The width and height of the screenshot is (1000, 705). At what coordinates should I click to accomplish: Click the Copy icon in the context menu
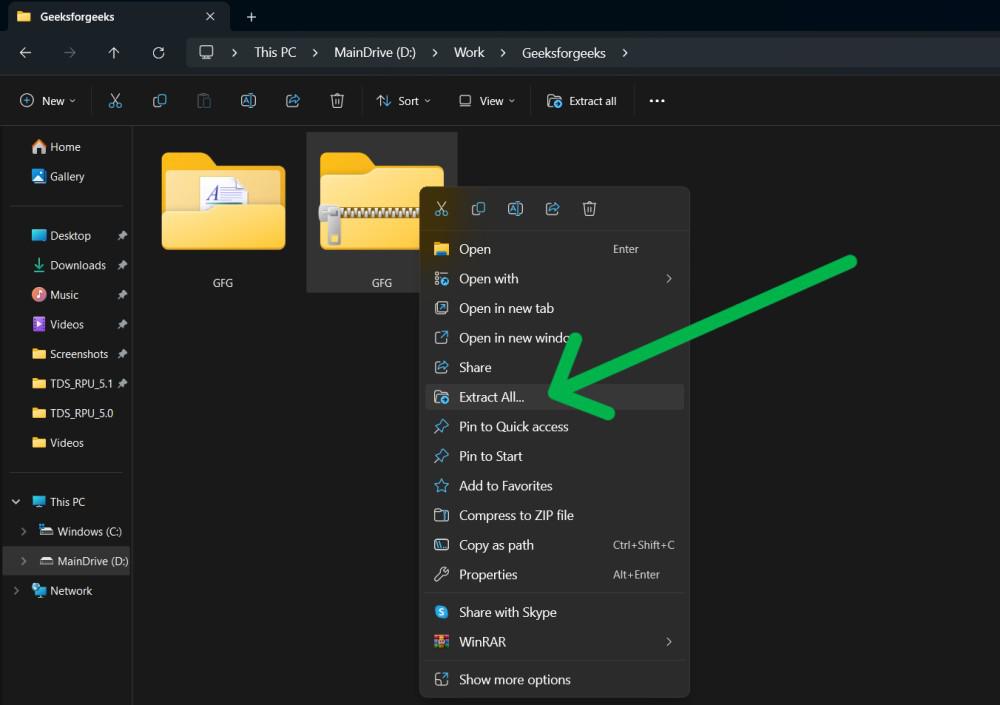coord(478,208)
